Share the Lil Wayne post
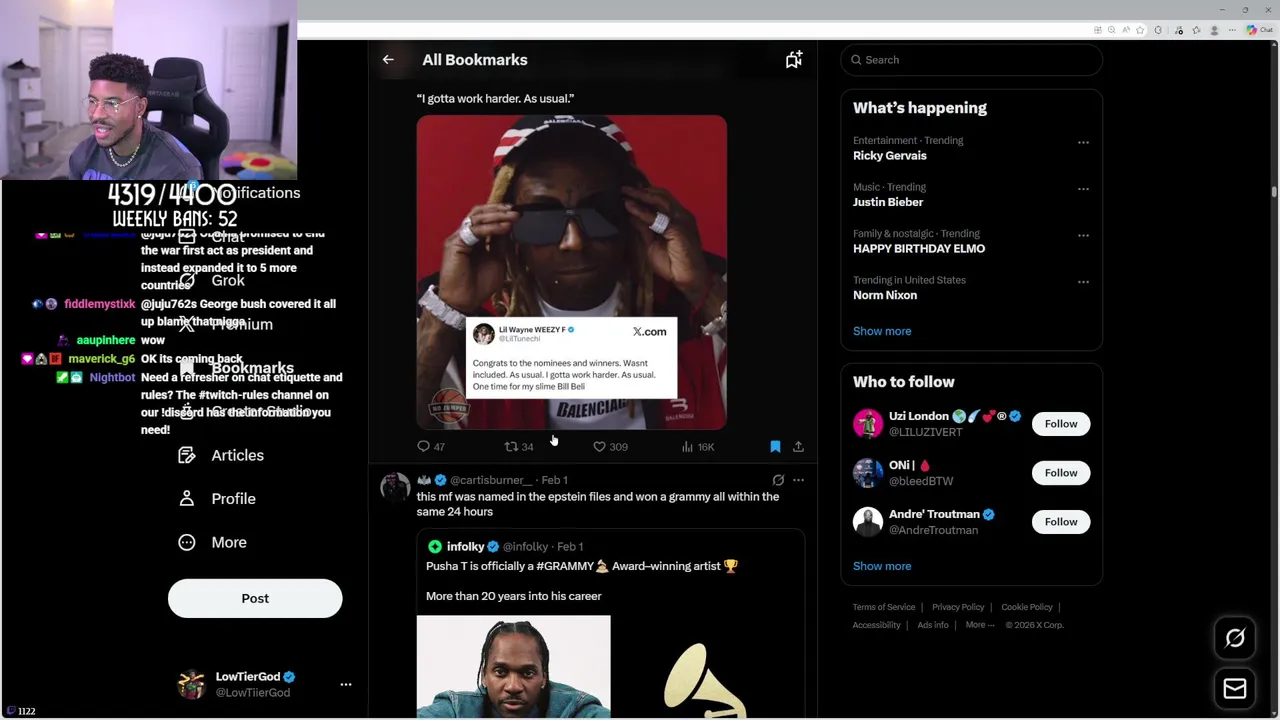Viewport: 1280px width, 720px height. point(798,447)
